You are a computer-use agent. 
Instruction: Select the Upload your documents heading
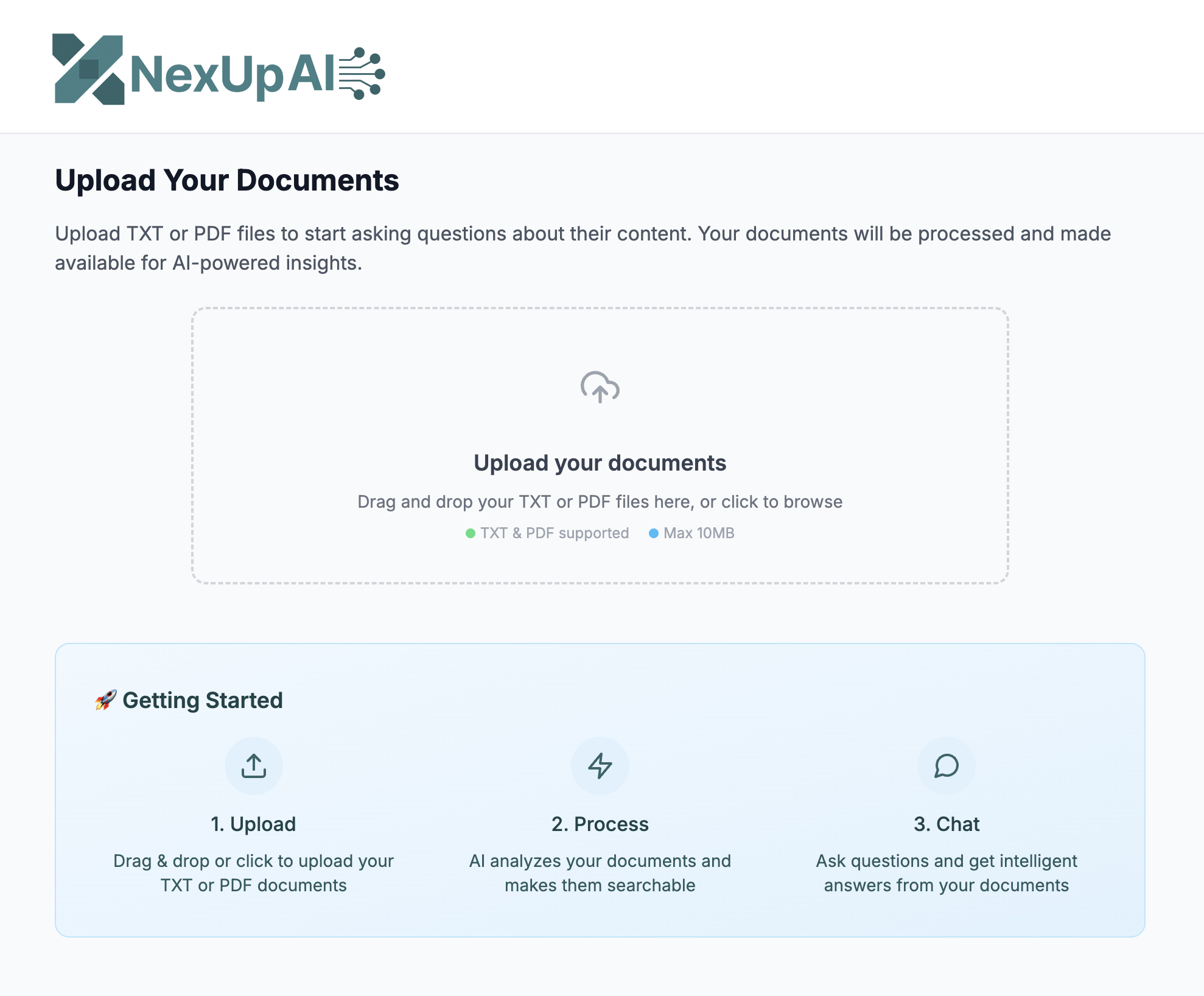[600, 463]
